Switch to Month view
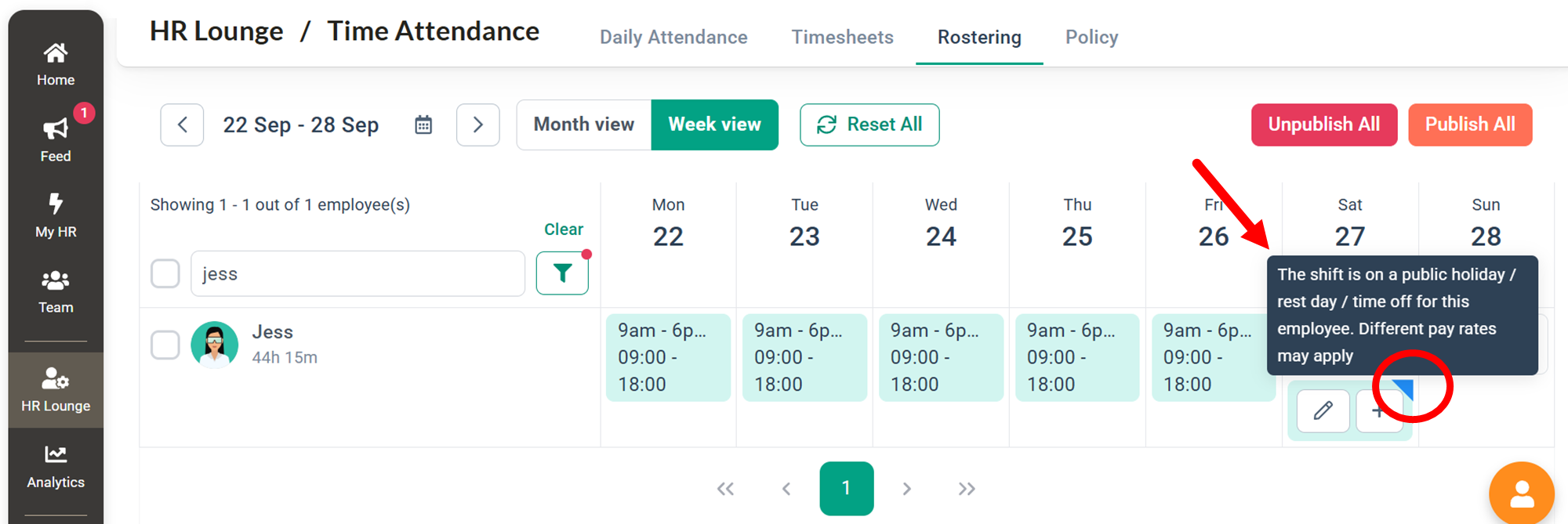 pos(583,125)
